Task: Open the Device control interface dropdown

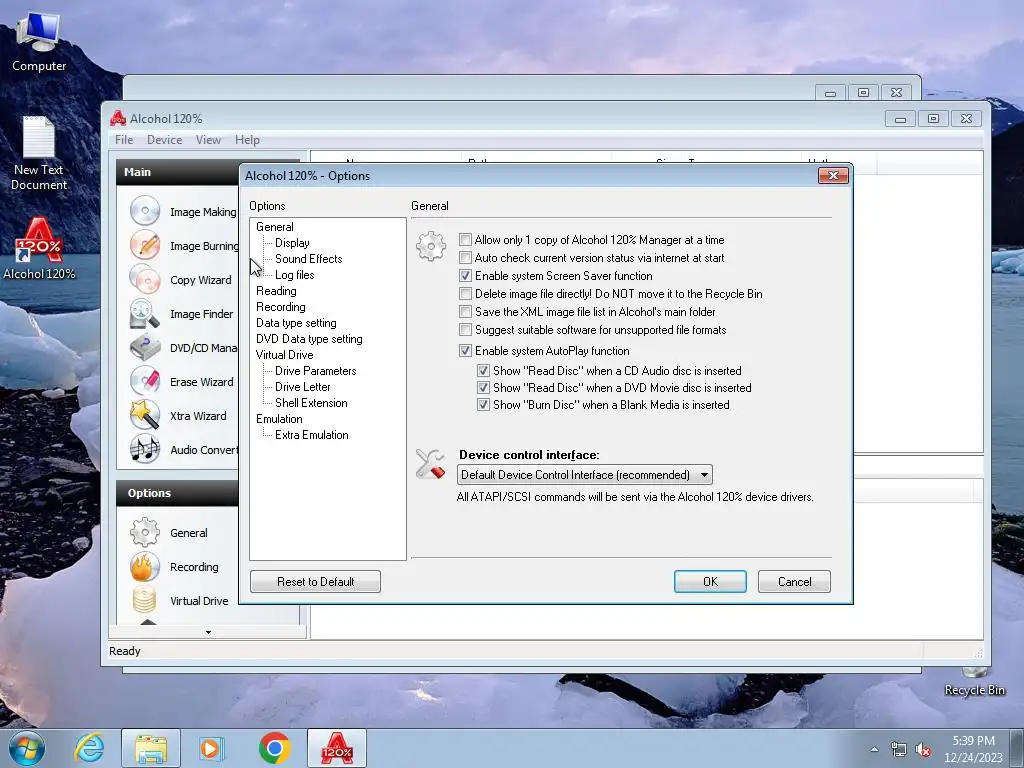Action: [x=584, y=475]
